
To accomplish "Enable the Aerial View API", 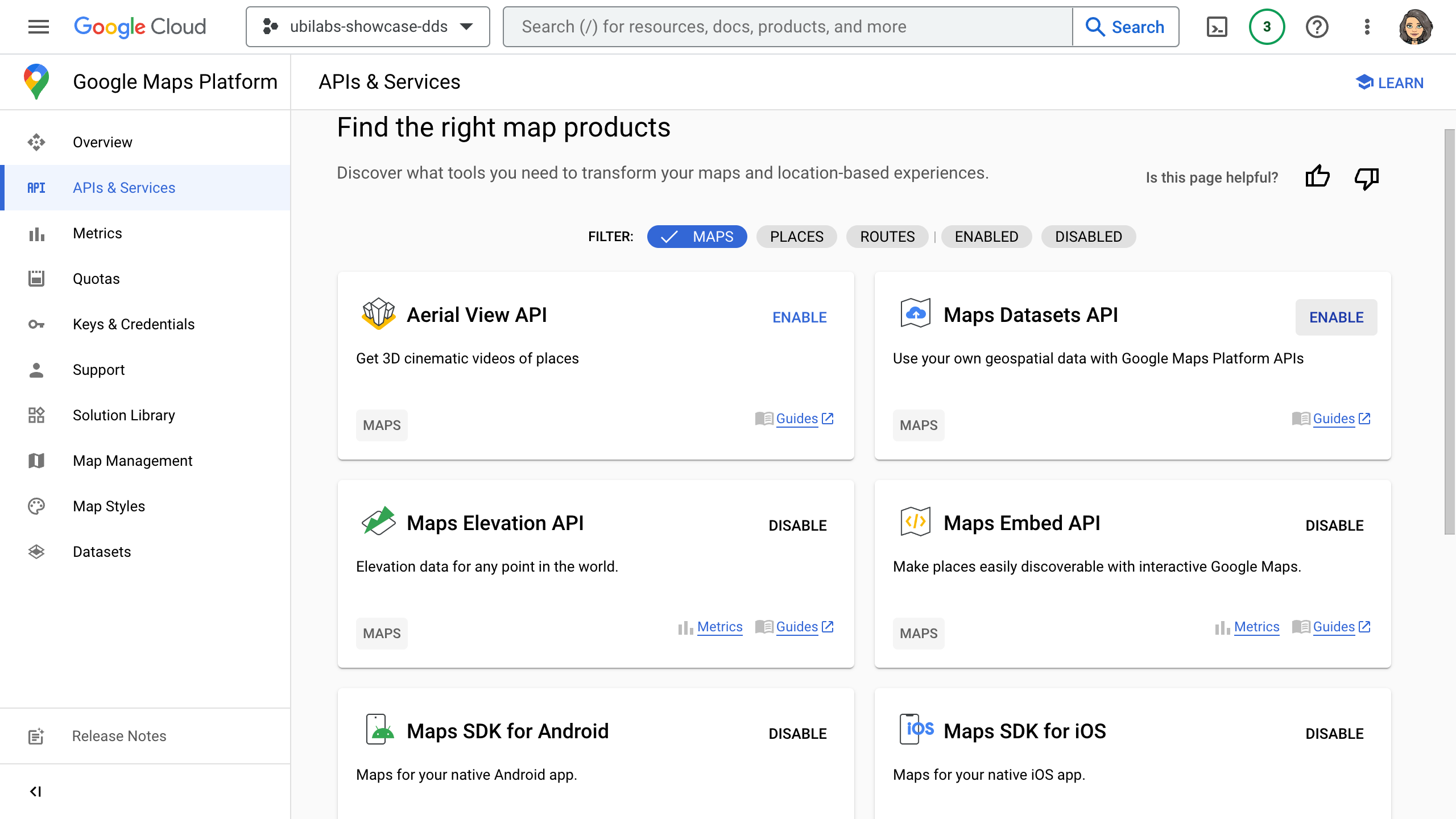I will pos(799,317).
